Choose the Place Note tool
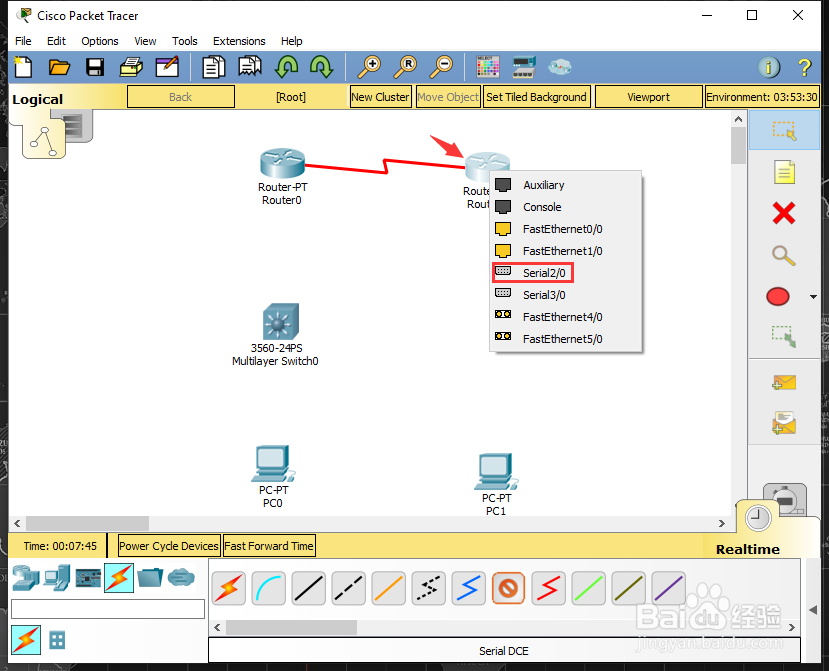This screenshot has width=829, height=671. (784, 172)
